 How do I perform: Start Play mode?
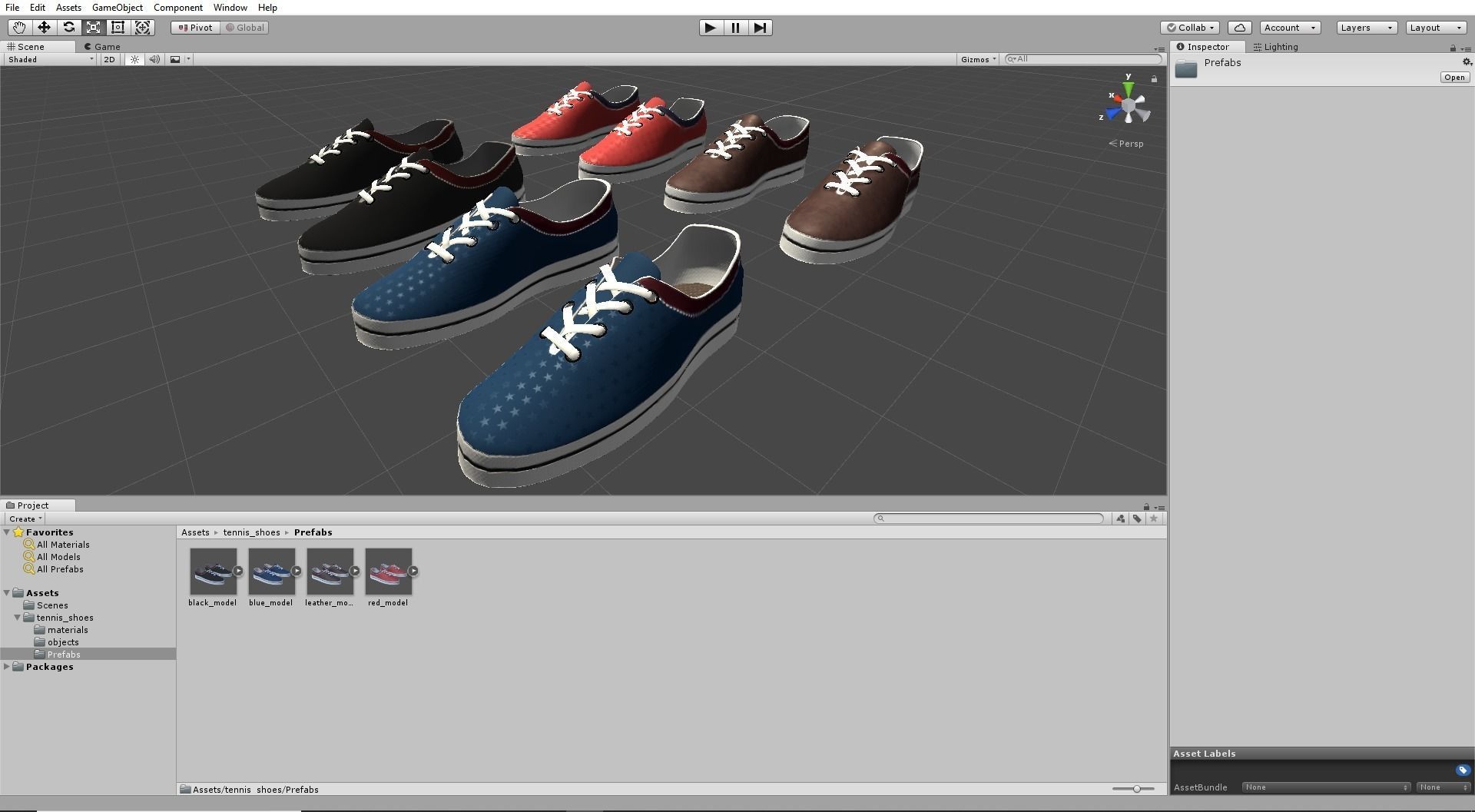[x=711, y=28]
